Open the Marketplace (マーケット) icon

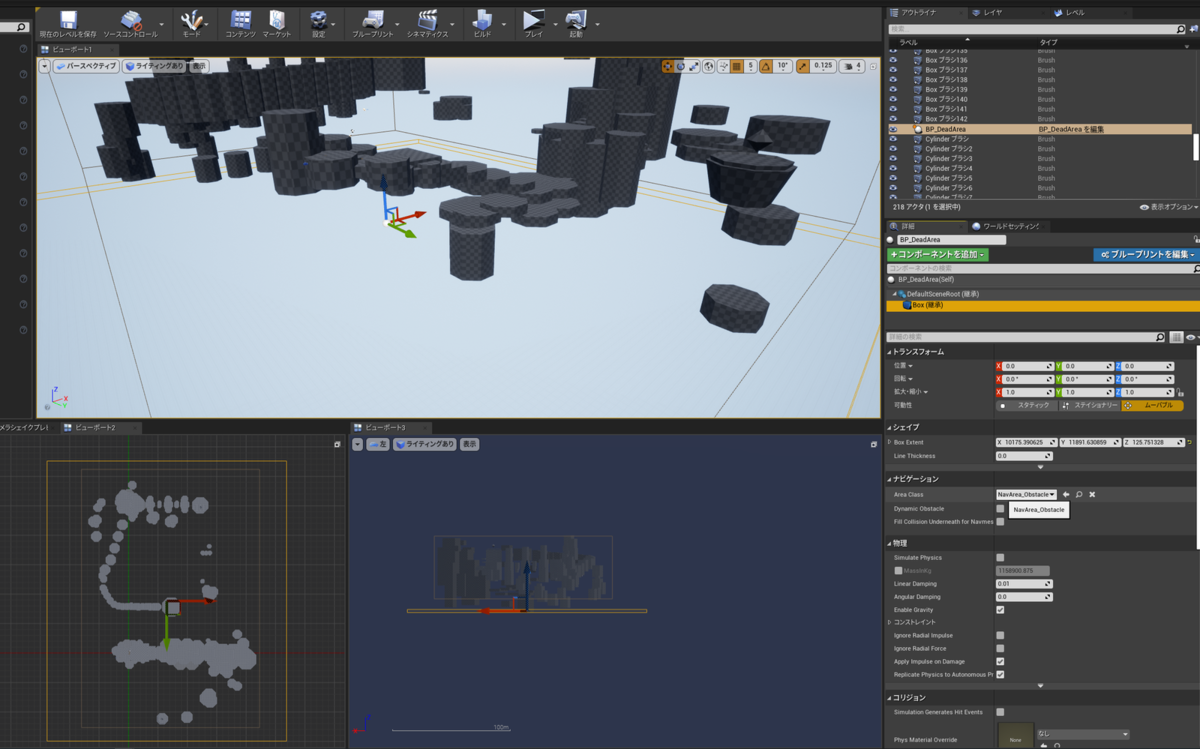point(277,20)
